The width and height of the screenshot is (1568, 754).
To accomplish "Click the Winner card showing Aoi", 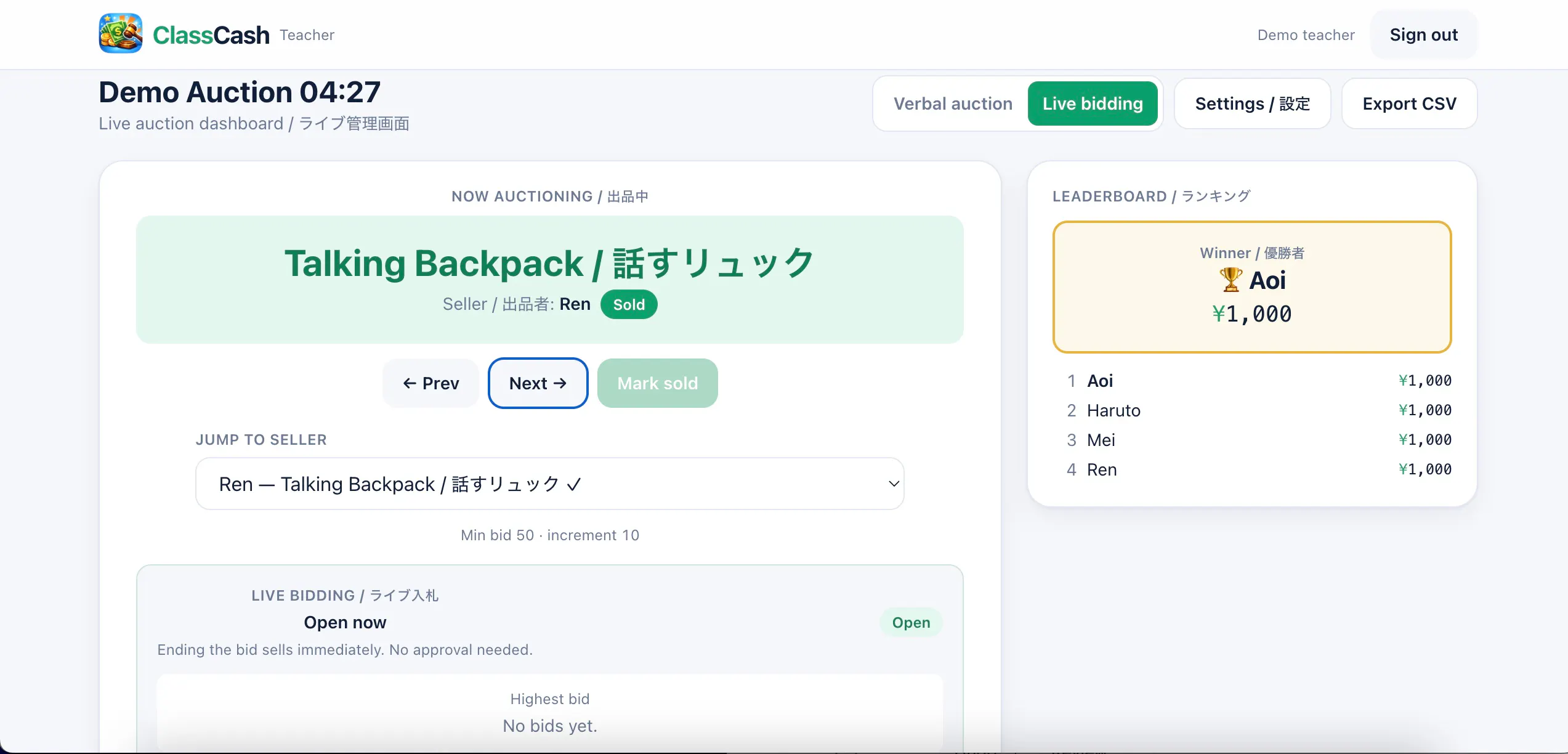I will click(x=1252, y=287).
